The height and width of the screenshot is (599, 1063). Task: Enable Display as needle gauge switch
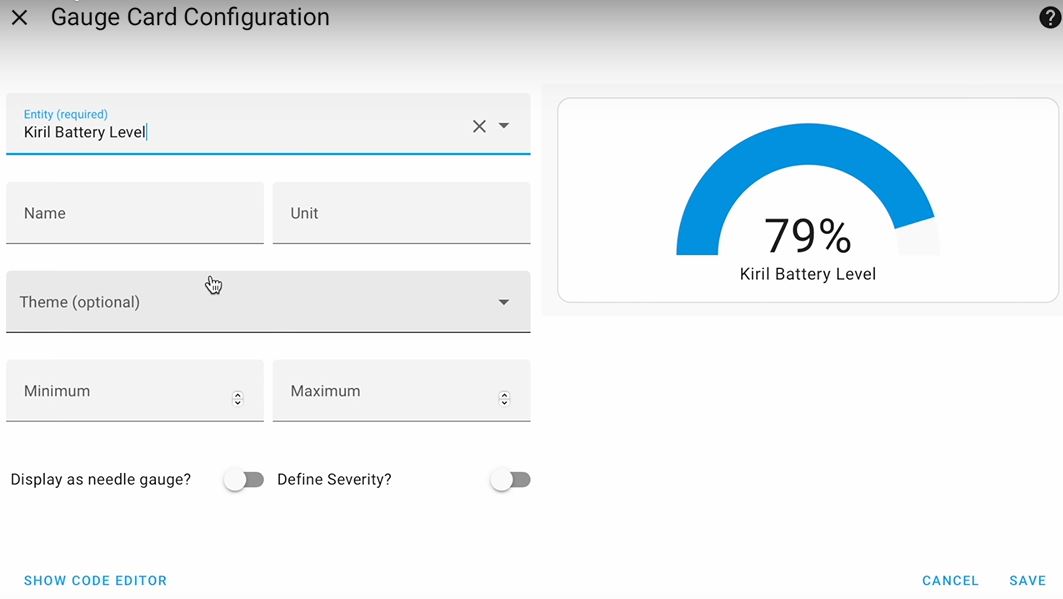[x=244, y=480]
